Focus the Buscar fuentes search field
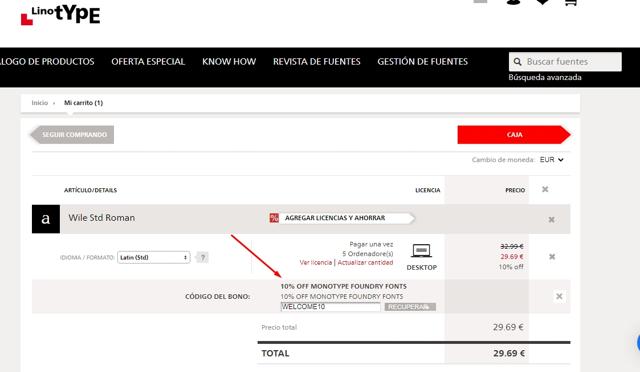 coord(565,62)
